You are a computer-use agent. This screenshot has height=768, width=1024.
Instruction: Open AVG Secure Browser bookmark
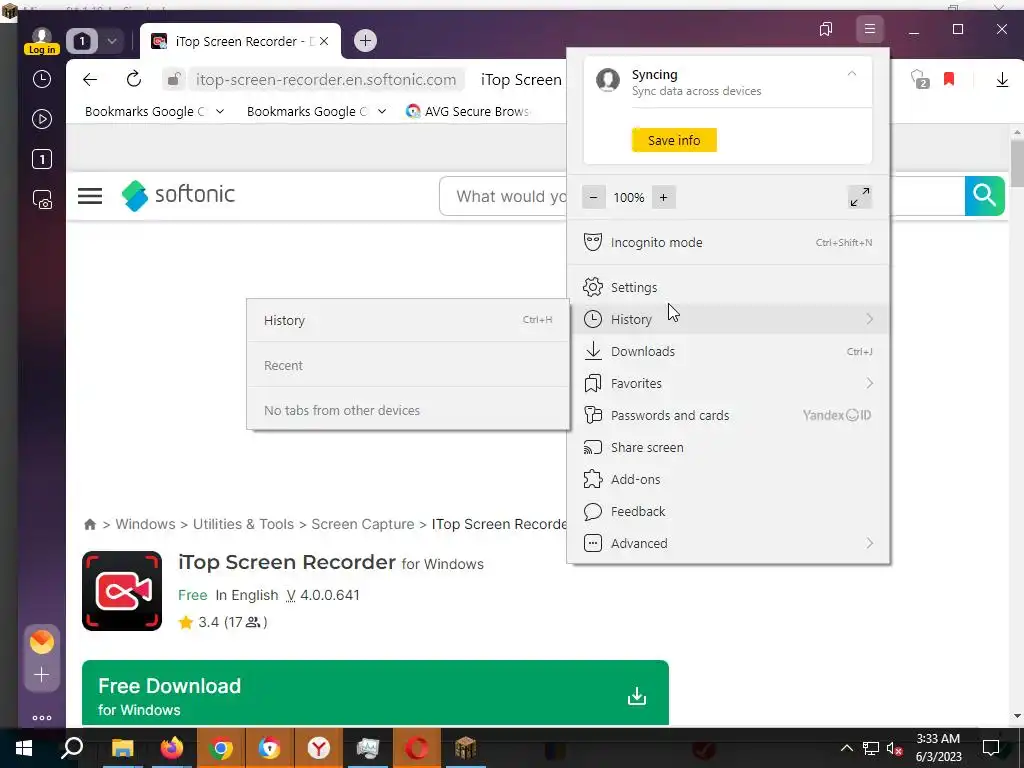[468, 112]
